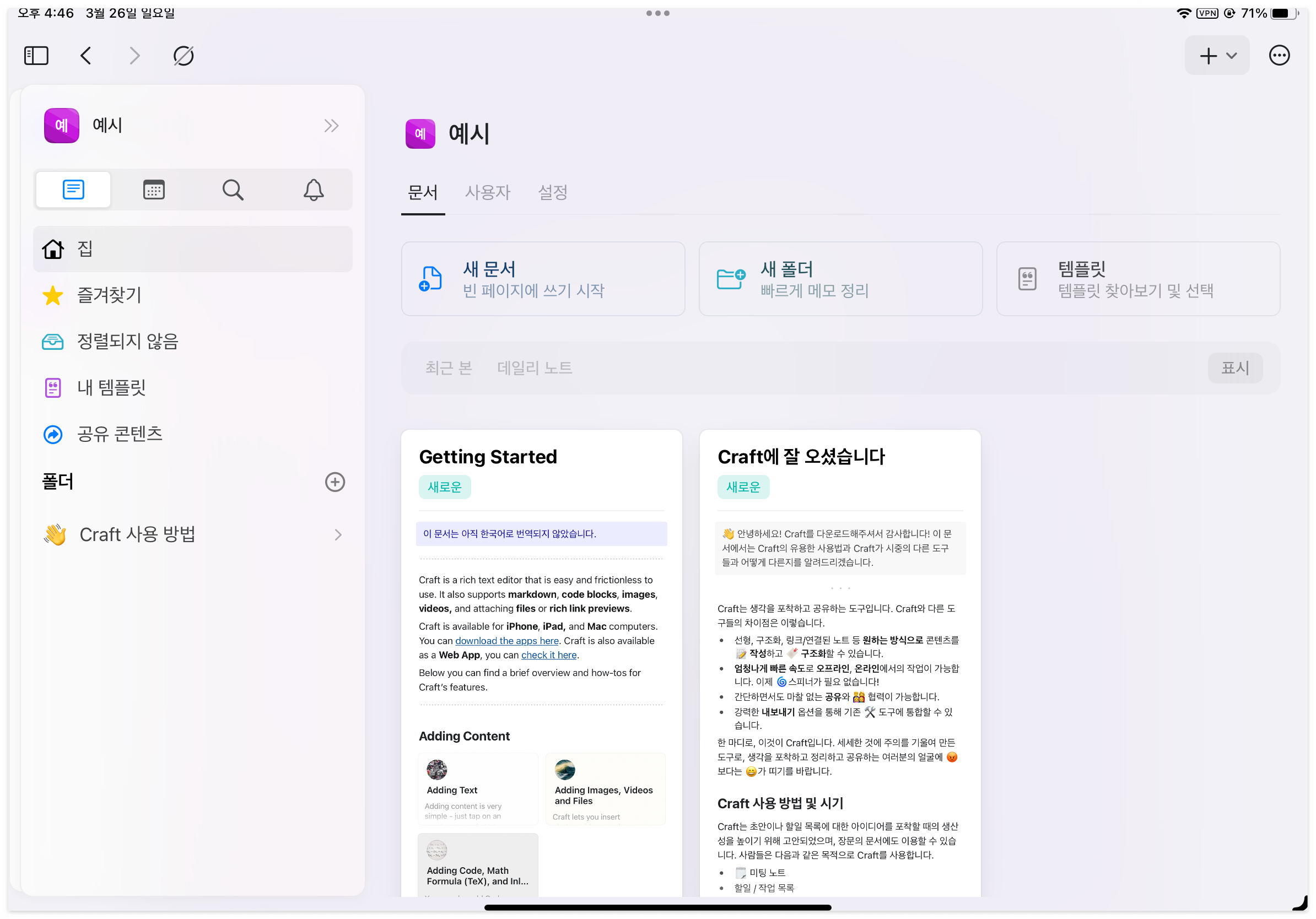Image resolution: width=1316 pixels, height=919 pixels.
Task: Open the more options ellipsis menu
Action: [x=1279, y=55]
